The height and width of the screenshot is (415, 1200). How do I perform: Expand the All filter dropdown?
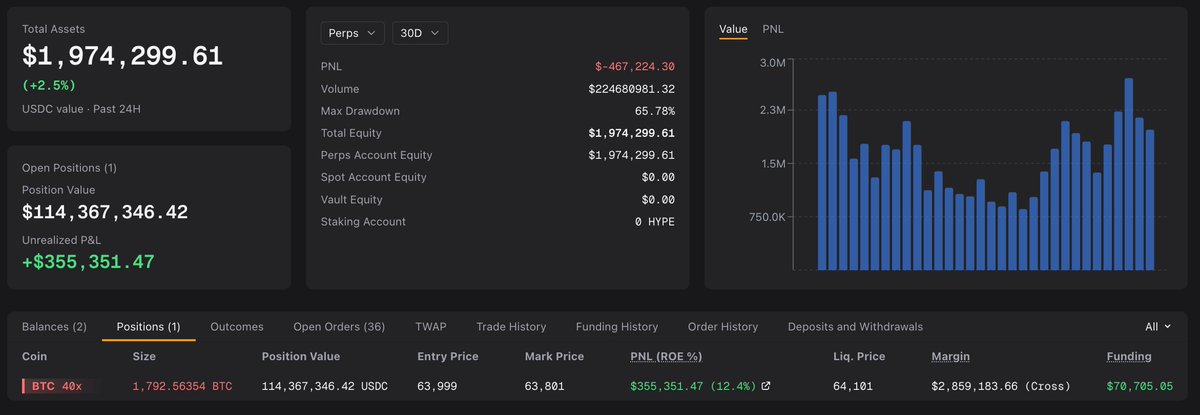1158,326
